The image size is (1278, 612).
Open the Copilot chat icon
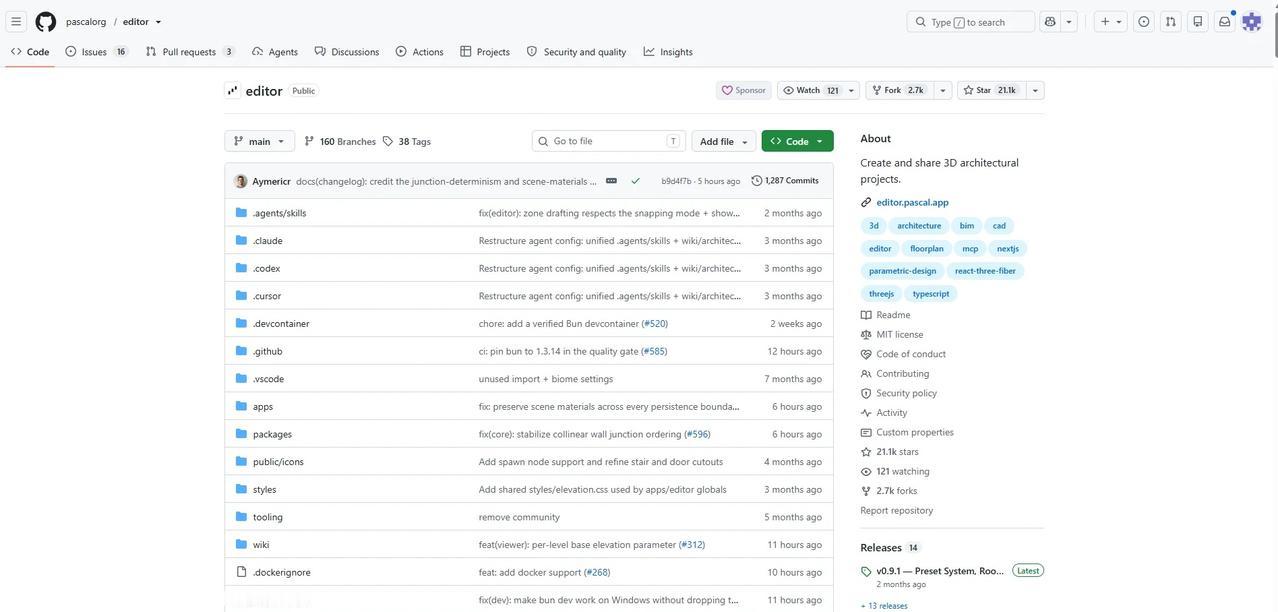[1050, 22]
